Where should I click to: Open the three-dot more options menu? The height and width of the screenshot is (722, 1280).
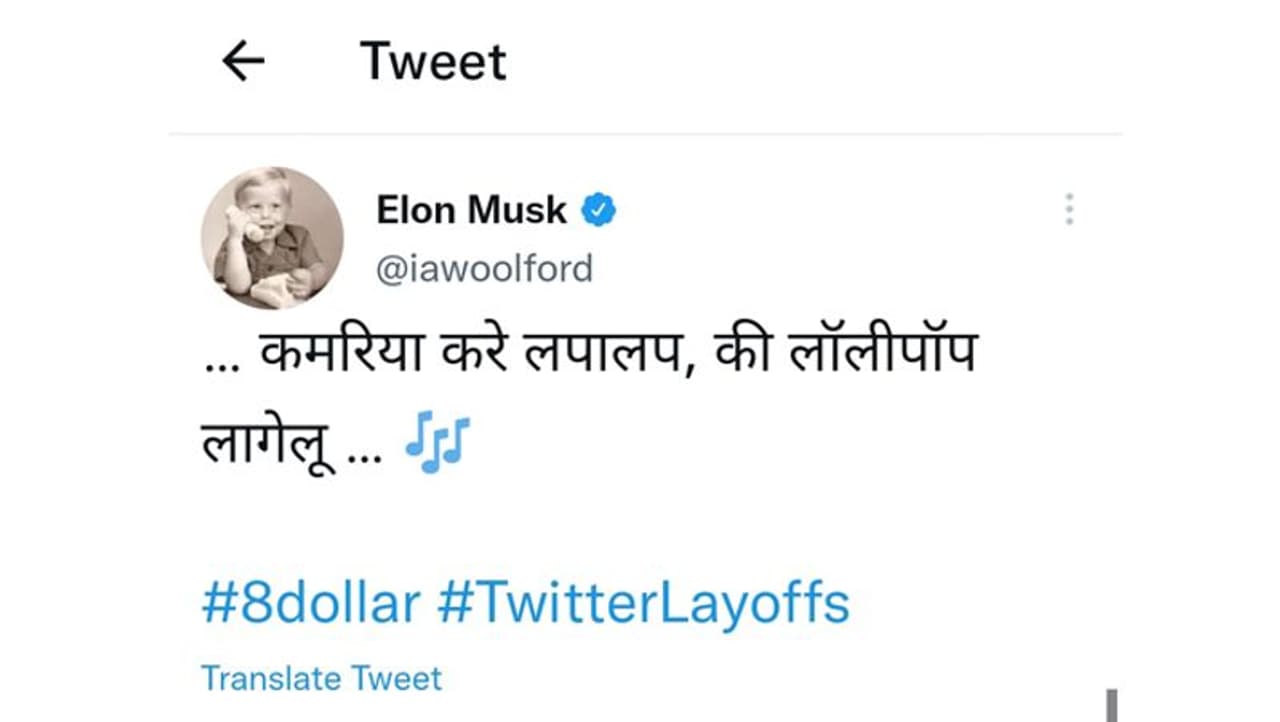(1069, 209)
